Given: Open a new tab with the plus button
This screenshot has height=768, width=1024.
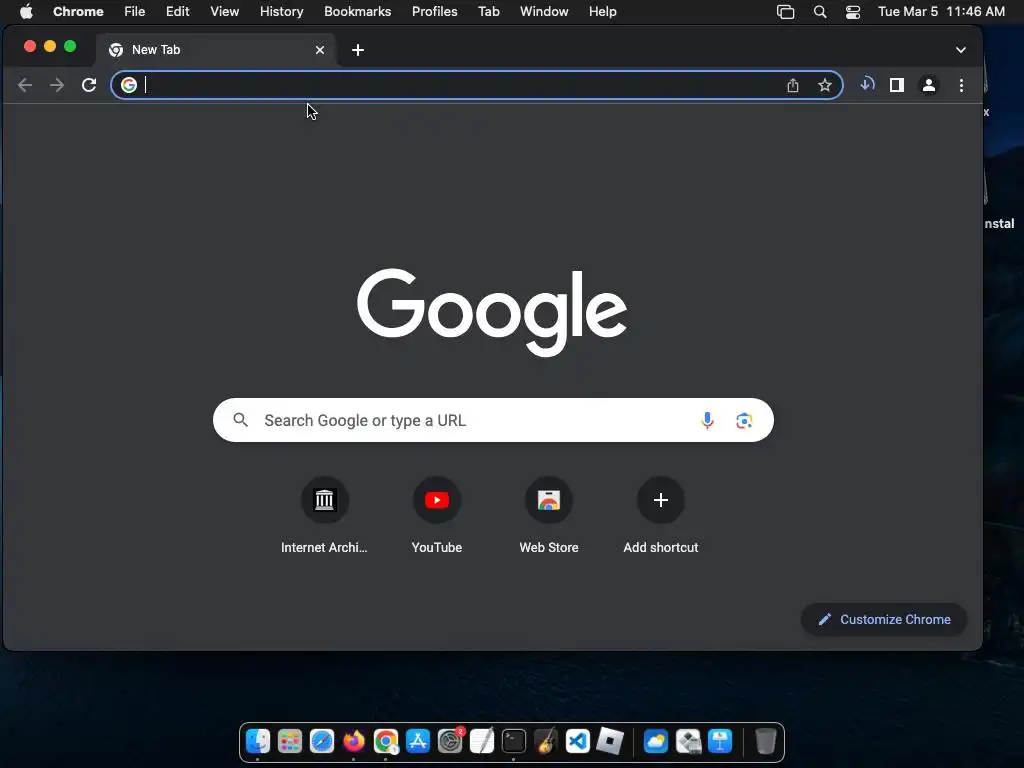Looking at the screenshot, I should (358, 50).
